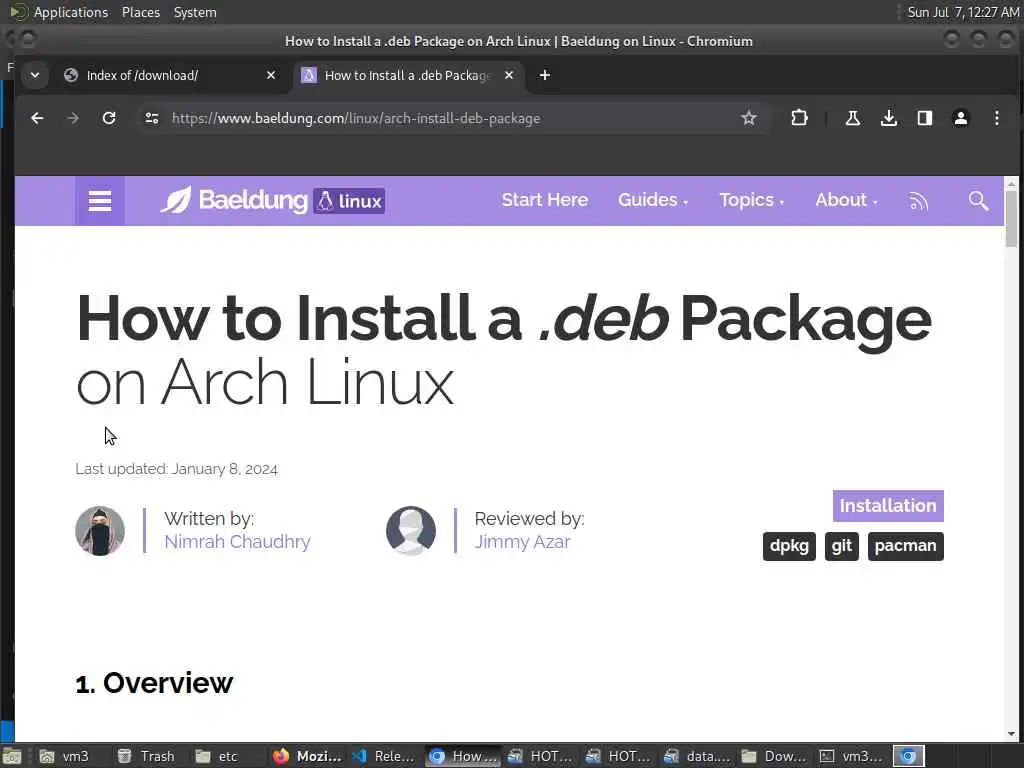
Task: Open reviewer Jimmy Azar's profile
Action: coord(522,541)
